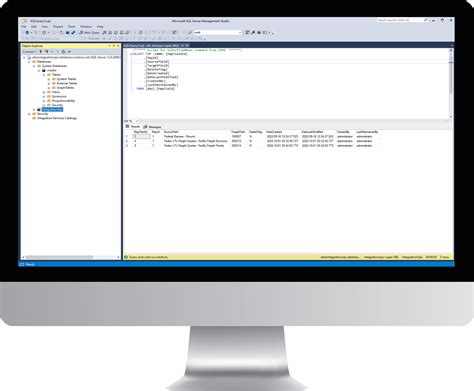Expand the Programmability folder

point(44,101)
